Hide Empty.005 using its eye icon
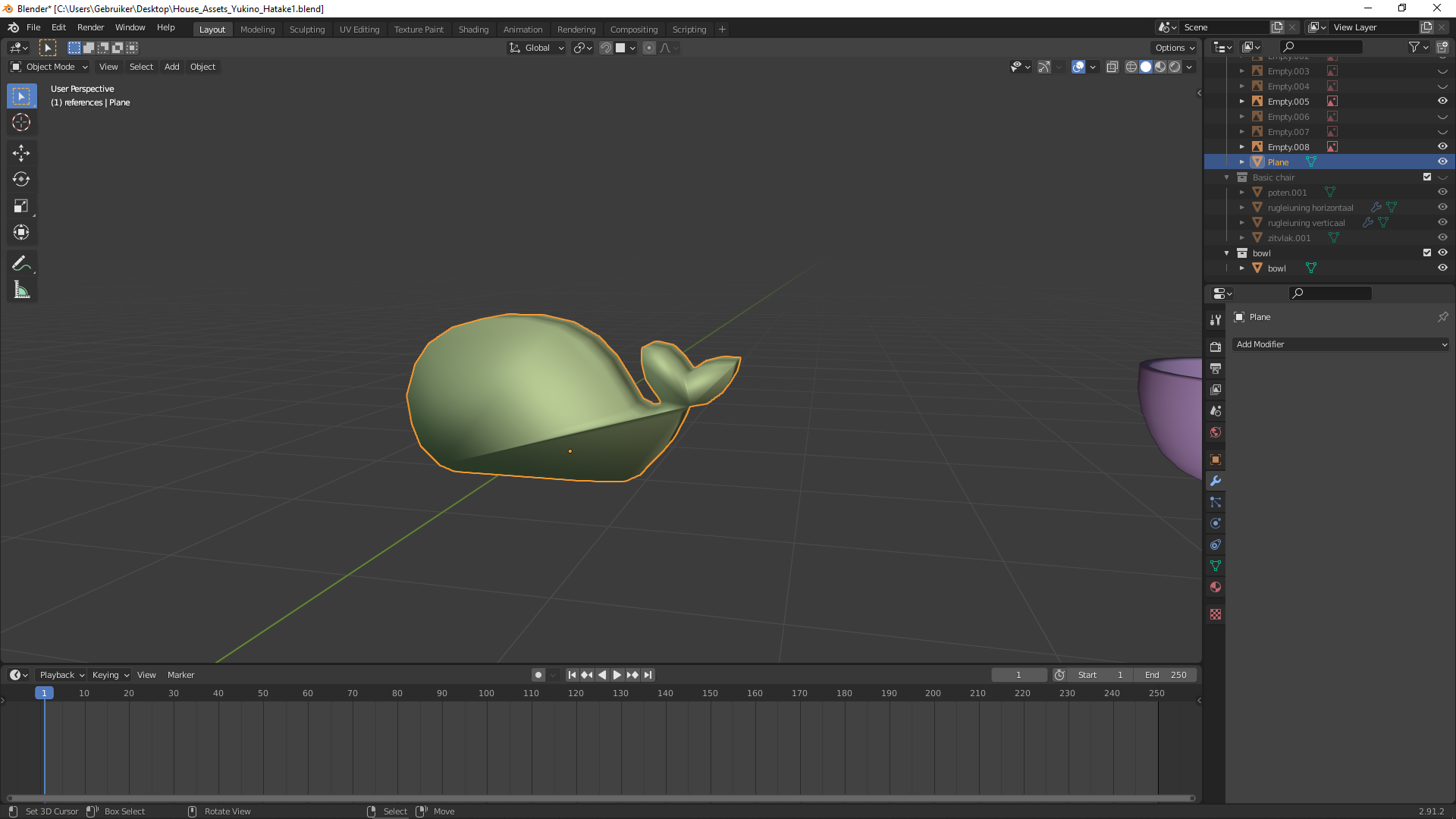1456x819 pixels. click(x=1442, y=101)
